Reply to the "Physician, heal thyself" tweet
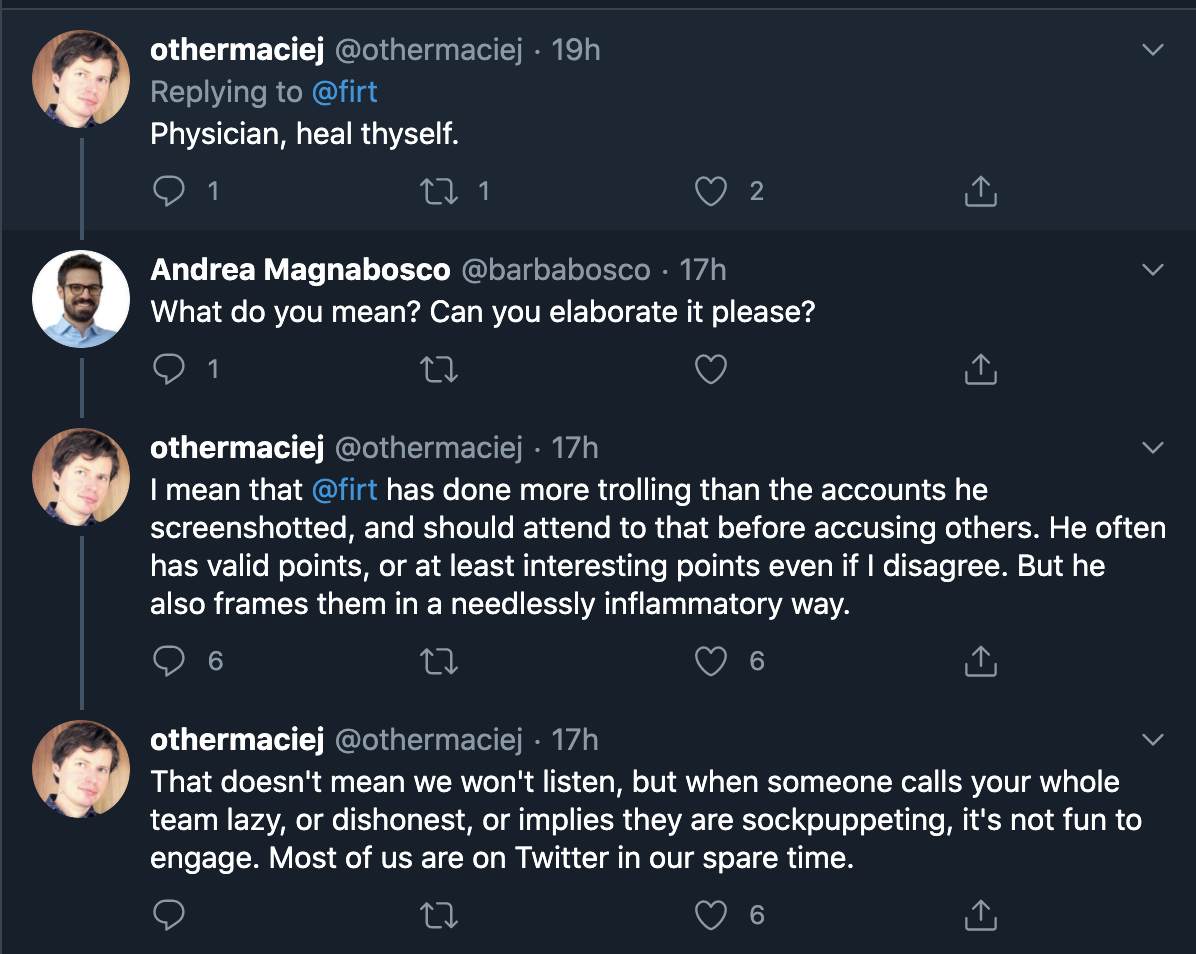The height and width of the screenshot is (954, 1196). click(170, 191)
